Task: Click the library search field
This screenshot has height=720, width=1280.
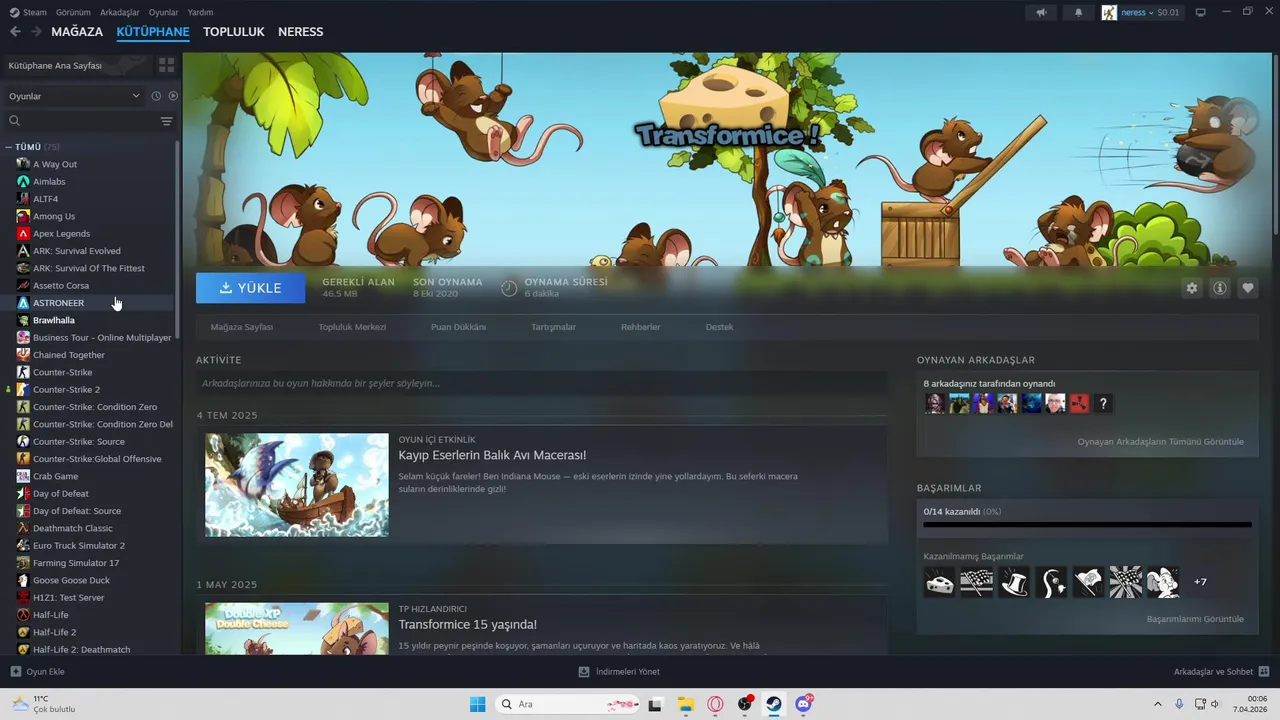Action: point(82,121)
